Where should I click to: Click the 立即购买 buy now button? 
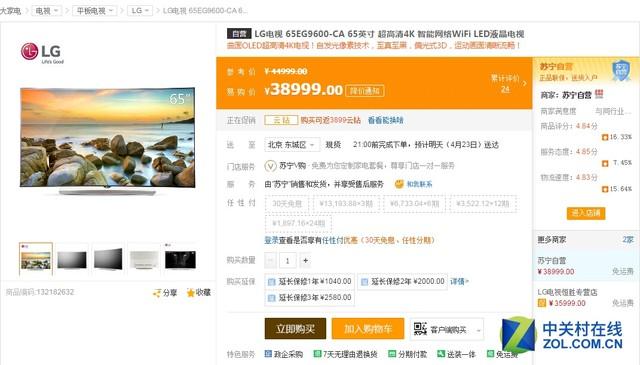pyautogui.click(x=295, y=329)
